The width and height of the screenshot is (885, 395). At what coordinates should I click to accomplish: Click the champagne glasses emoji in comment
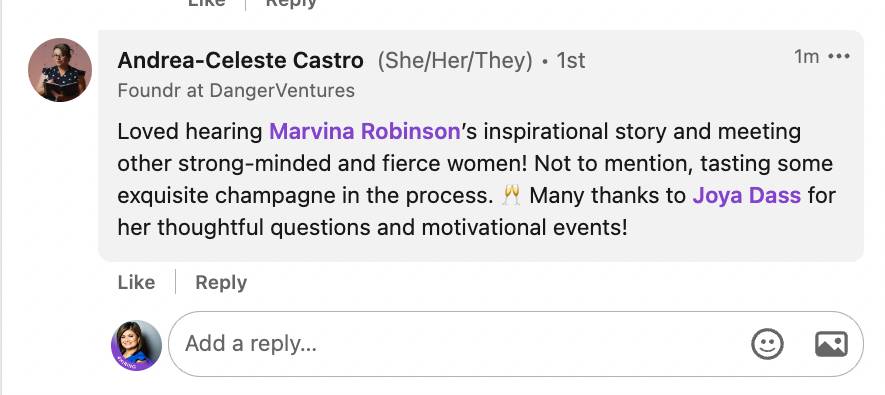511,195
